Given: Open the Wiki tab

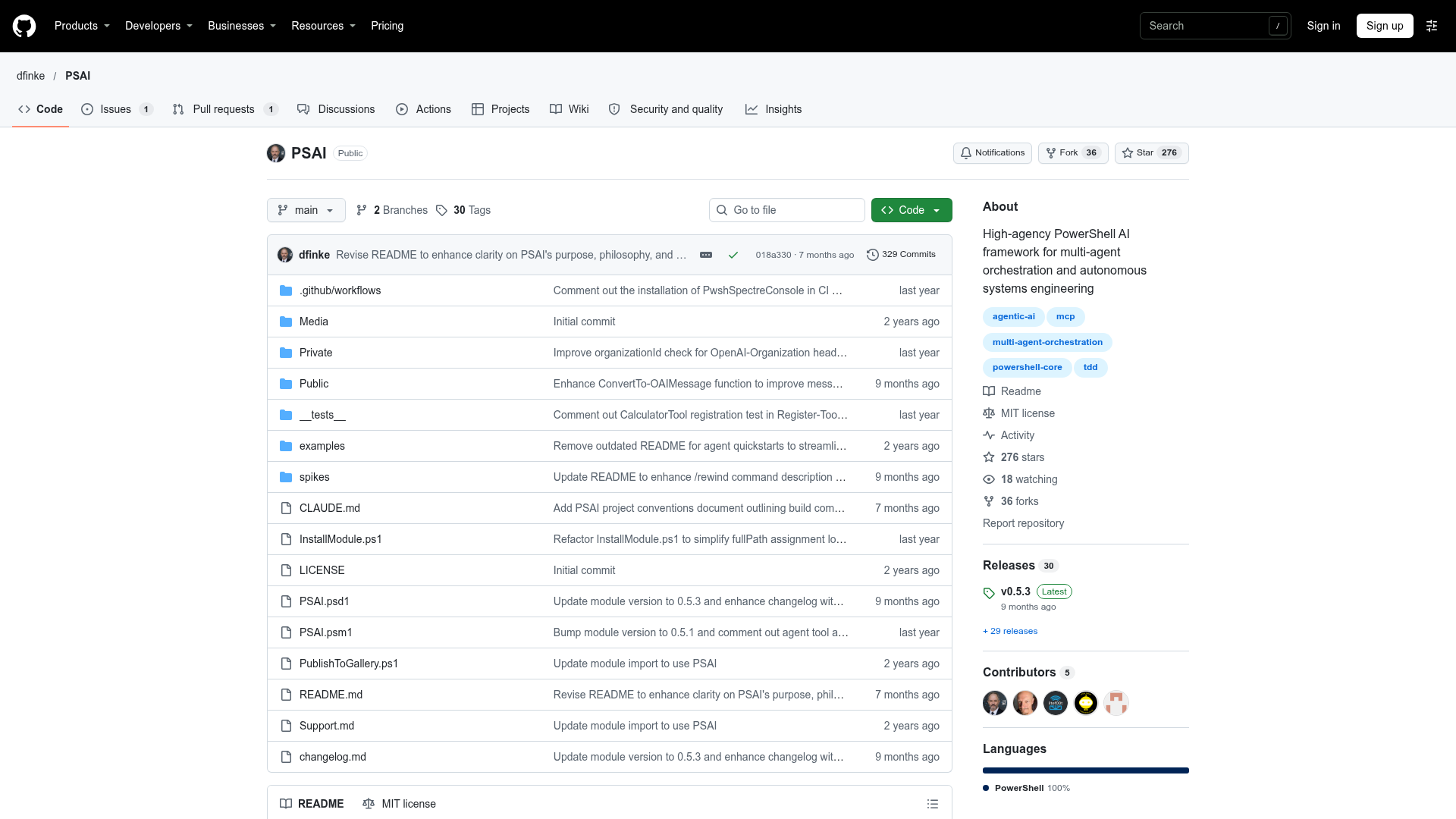Looking at the screenshot, I should (x=570, y=109).
